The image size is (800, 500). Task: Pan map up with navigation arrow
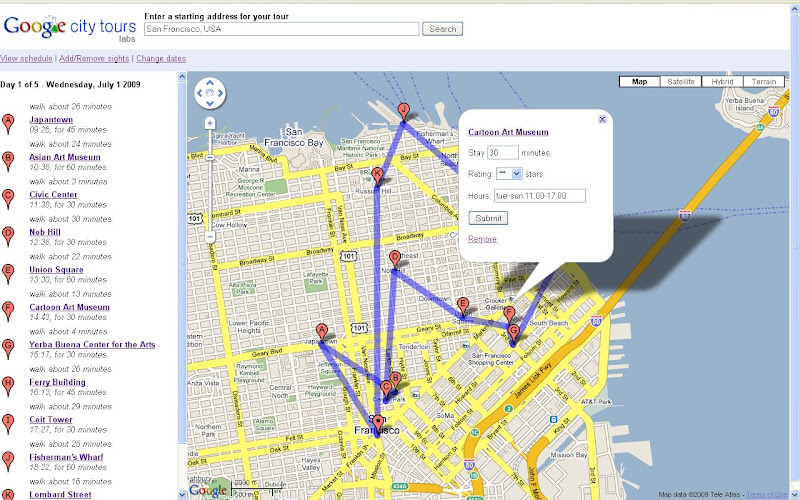(x=210, y=83)
